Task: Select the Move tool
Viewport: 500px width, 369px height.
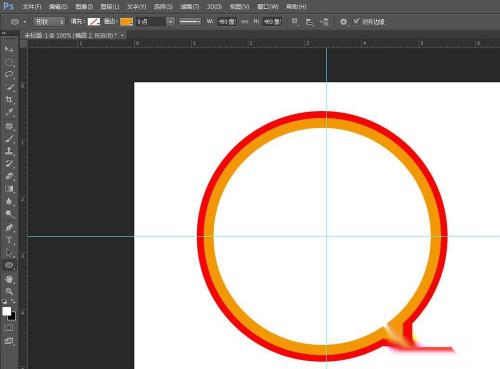Action: [x=9, y=49]
